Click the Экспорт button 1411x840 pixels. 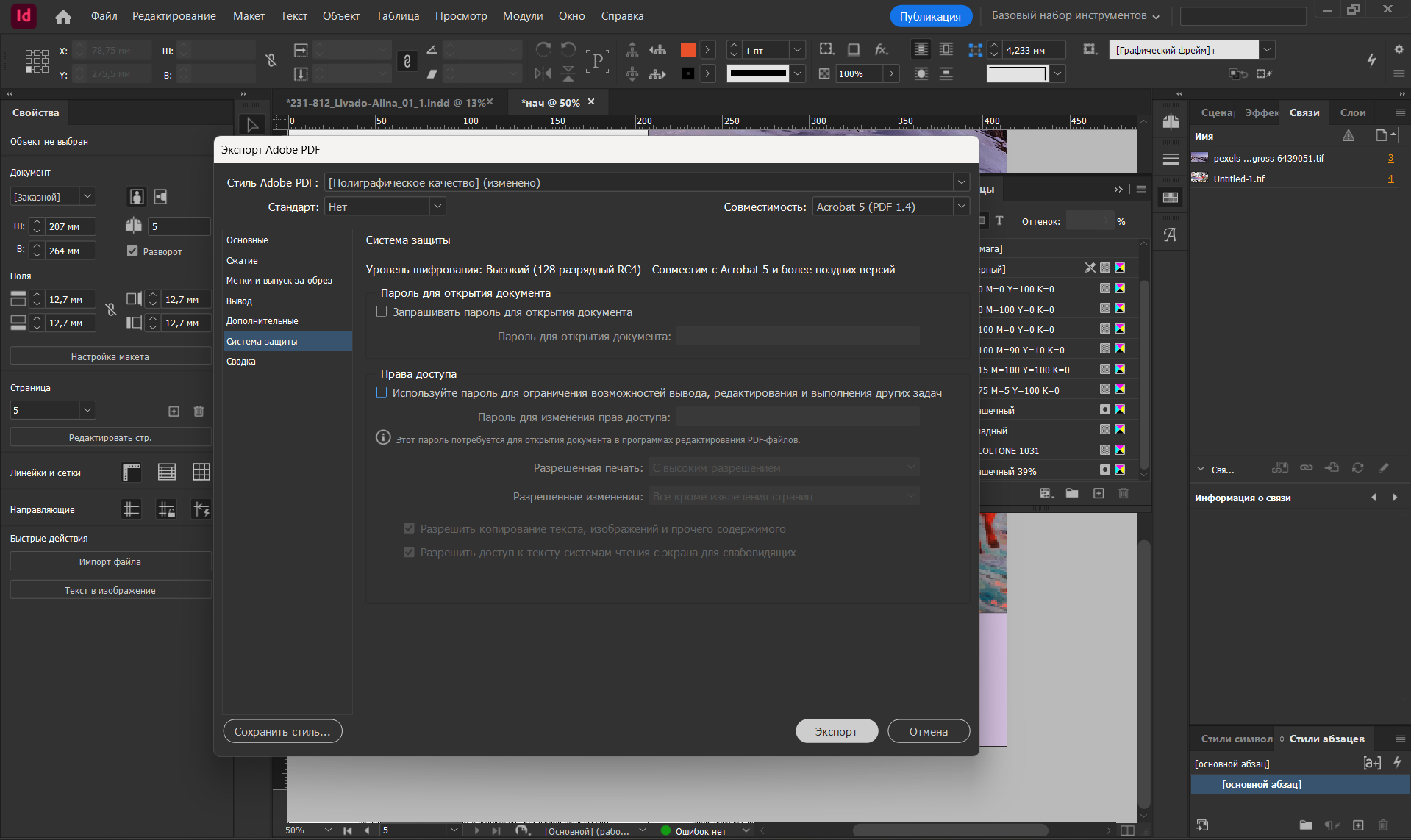[837, 731]
